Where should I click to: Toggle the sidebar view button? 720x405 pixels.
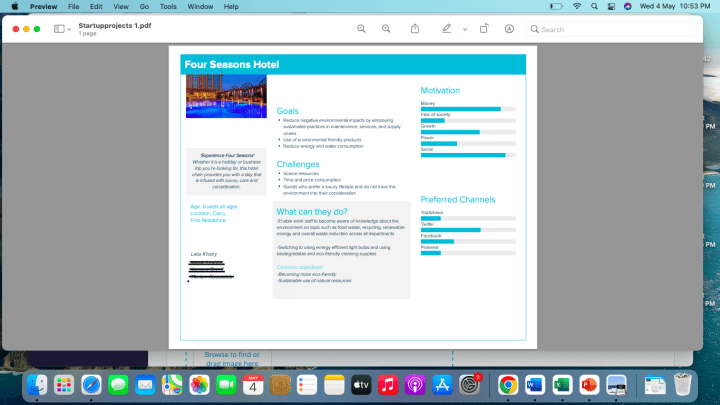59,29
